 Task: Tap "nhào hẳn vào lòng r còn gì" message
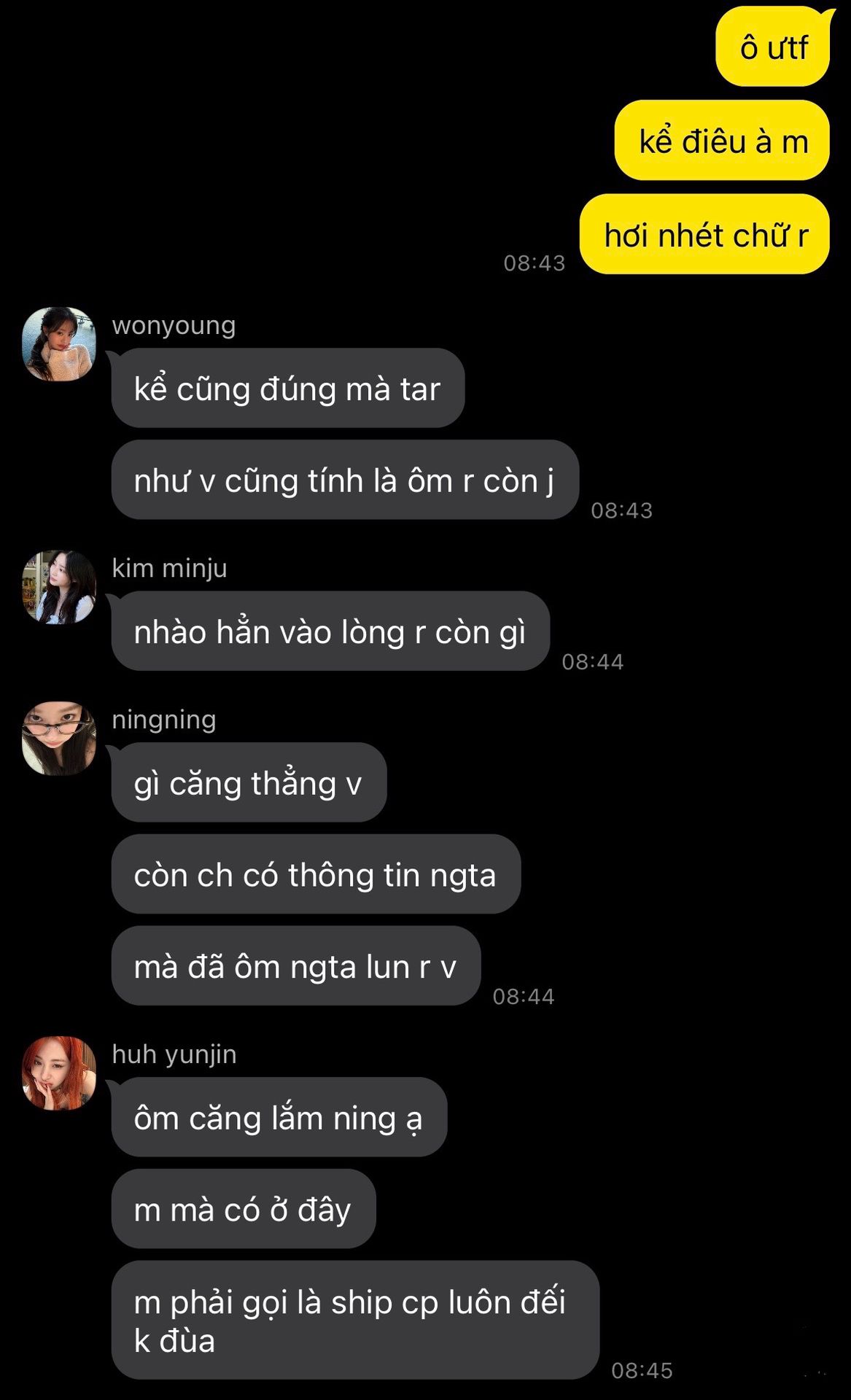pyautogui.click(x=330, y=631)
